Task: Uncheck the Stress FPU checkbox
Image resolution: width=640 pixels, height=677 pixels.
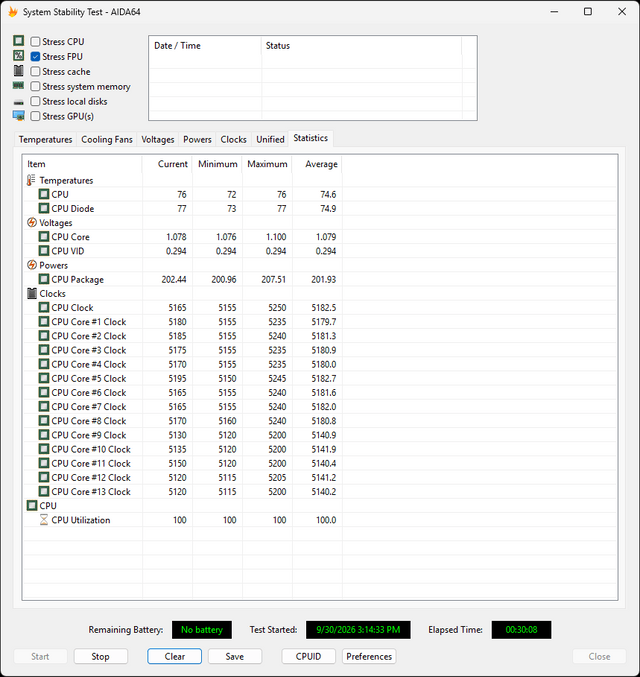Action: pos(35,57)
